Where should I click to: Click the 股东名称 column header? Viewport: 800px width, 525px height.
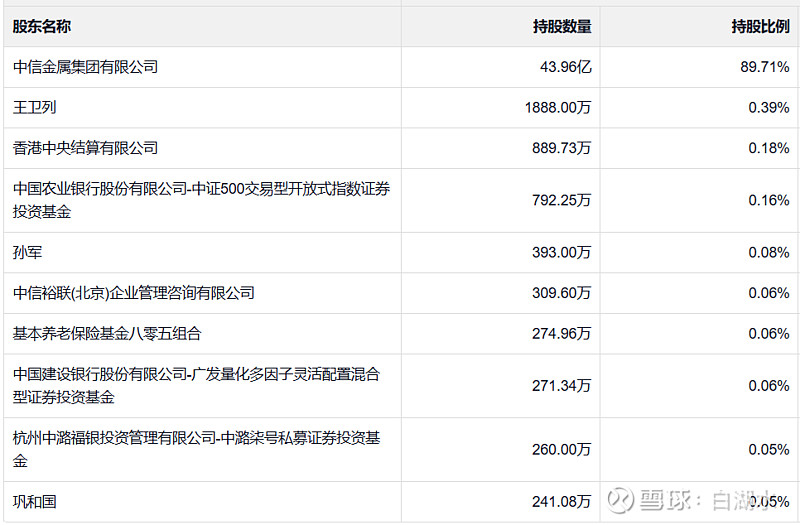pyautogui.click(x=42, y=26)
